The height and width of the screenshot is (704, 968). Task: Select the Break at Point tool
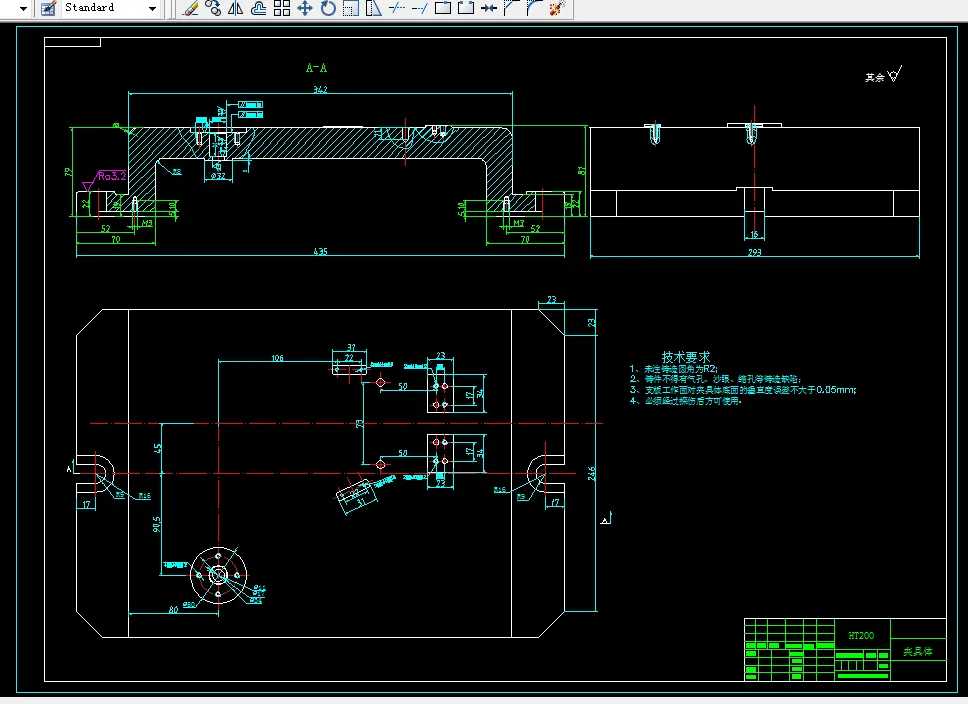pyautogui.click(x=443, y=8)
